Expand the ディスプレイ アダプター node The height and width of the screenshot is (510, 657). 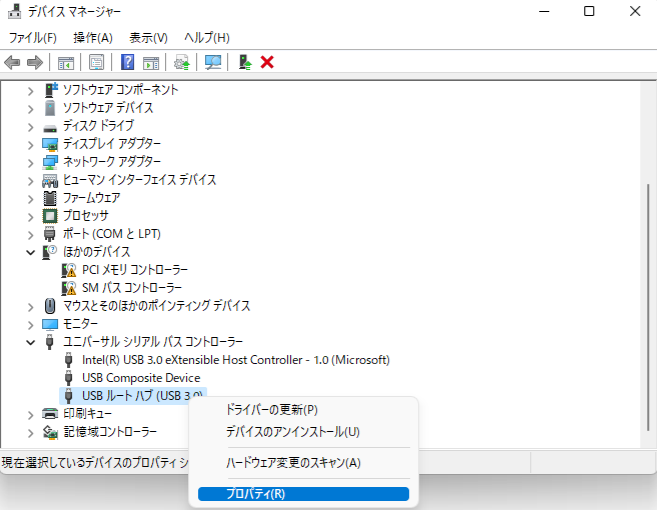click(30, 145)
